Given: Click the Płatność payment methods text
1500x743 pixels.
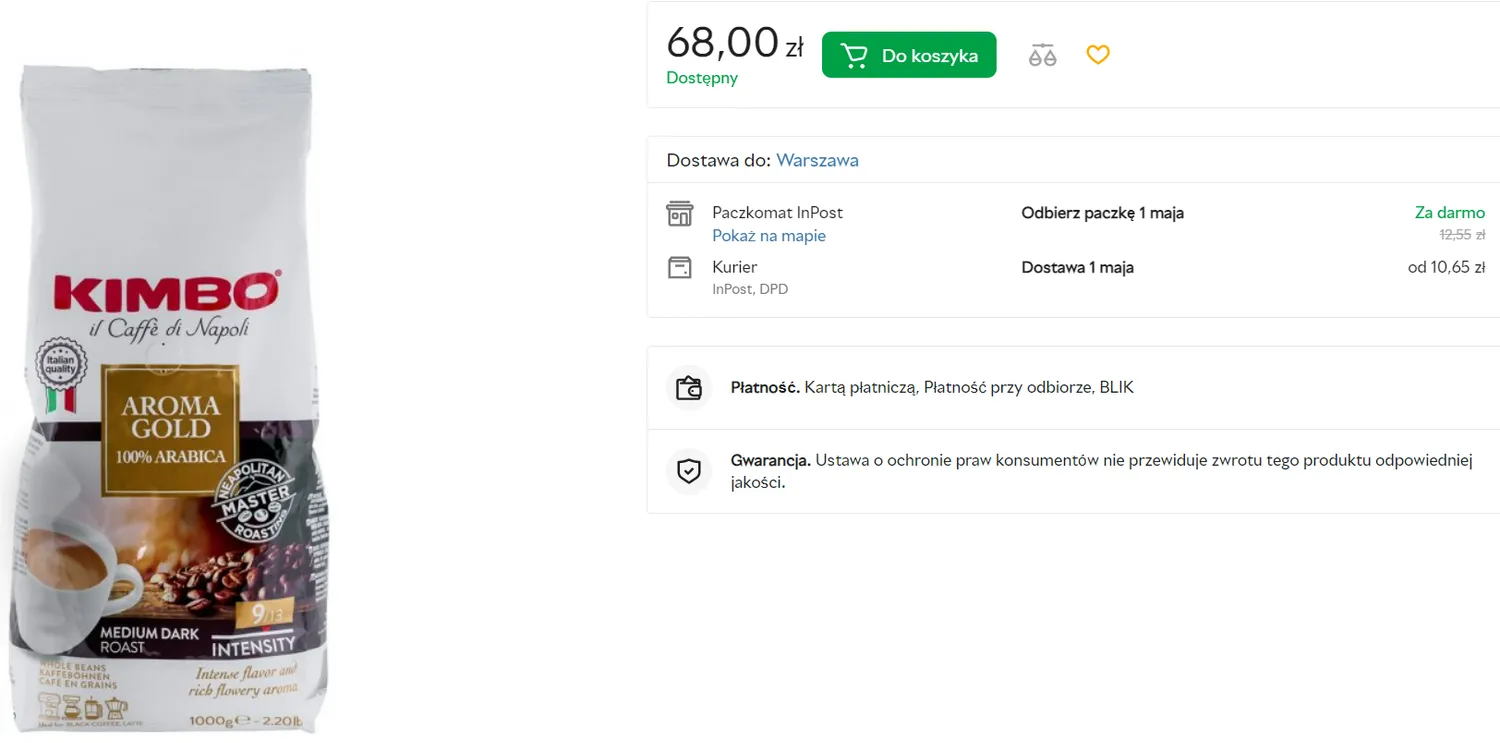Looking at the screenshot, I should (x=932, y=387).
